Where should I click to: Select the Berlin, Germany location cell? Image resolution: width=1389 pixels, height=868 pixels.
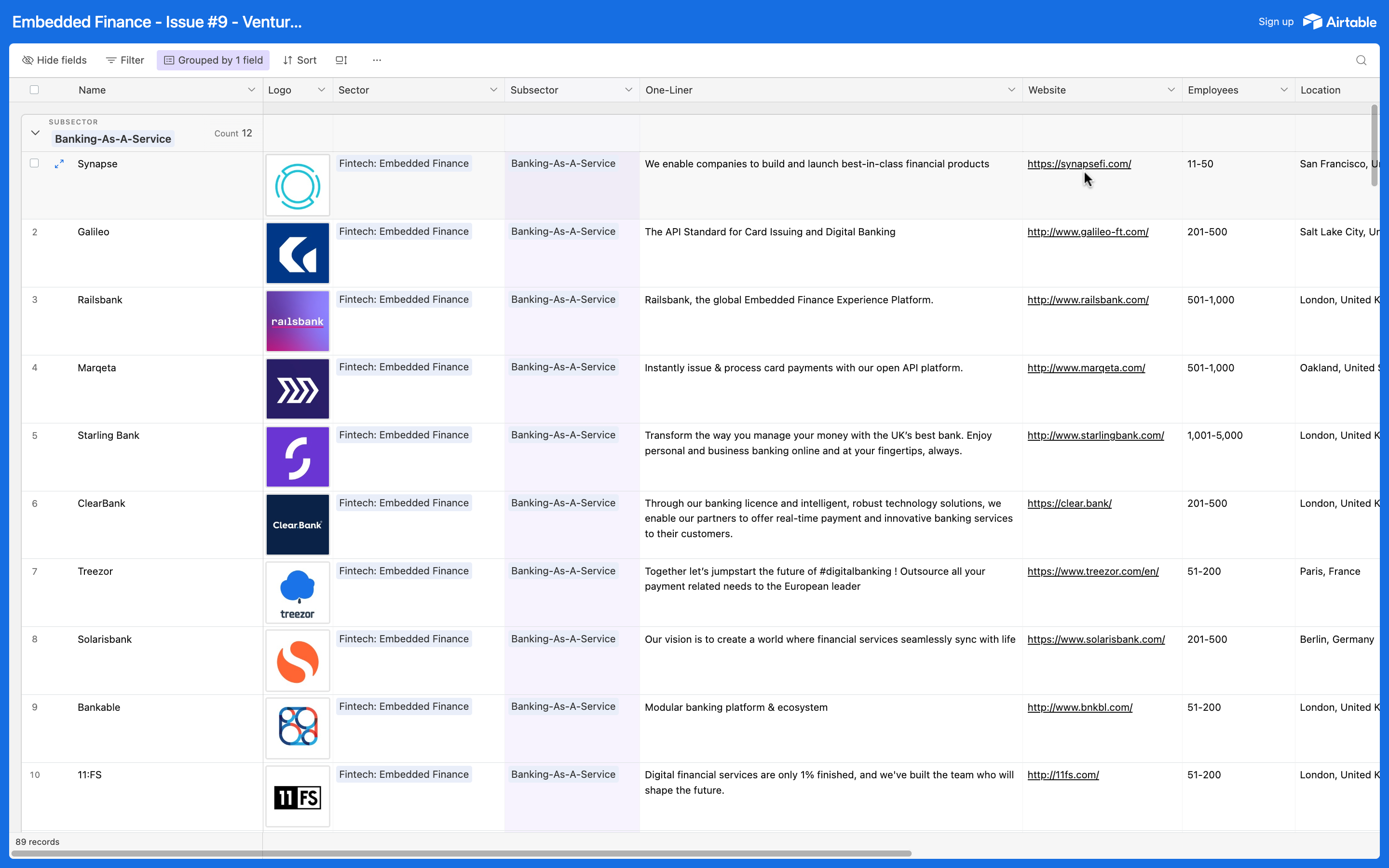point(1337,661)
